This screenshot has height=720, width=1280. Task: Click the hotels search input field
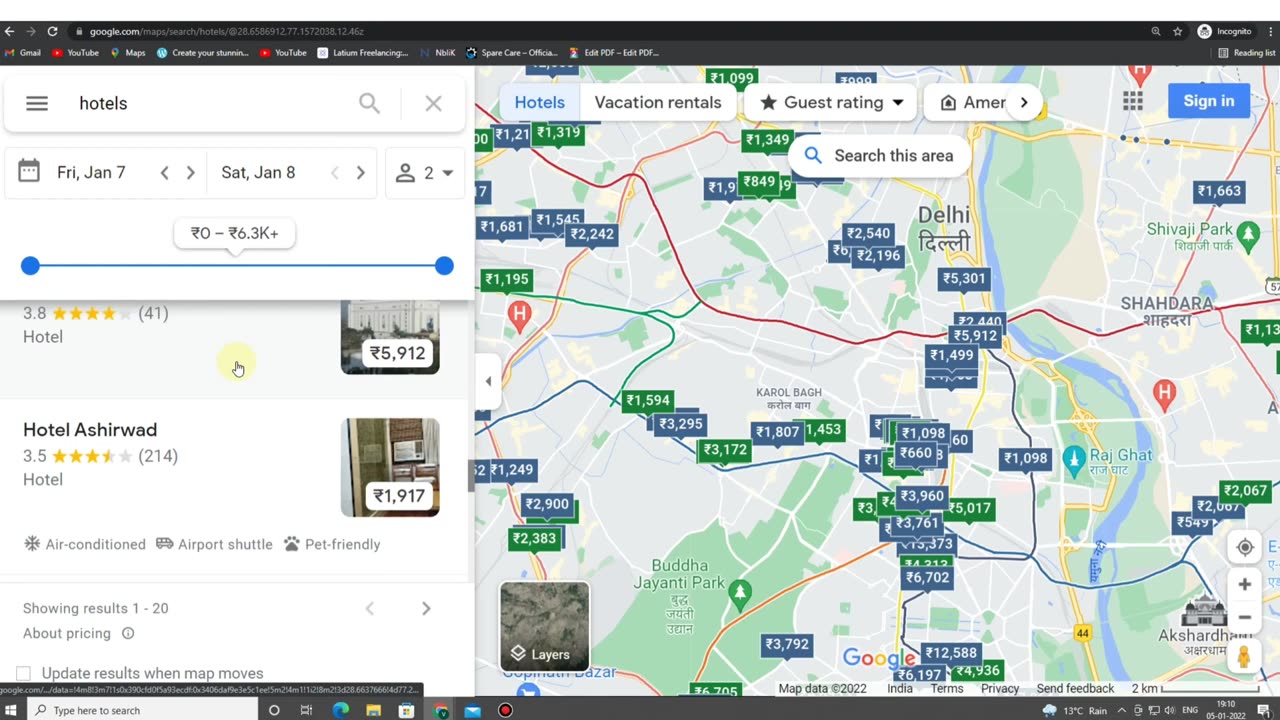point(210,103)
